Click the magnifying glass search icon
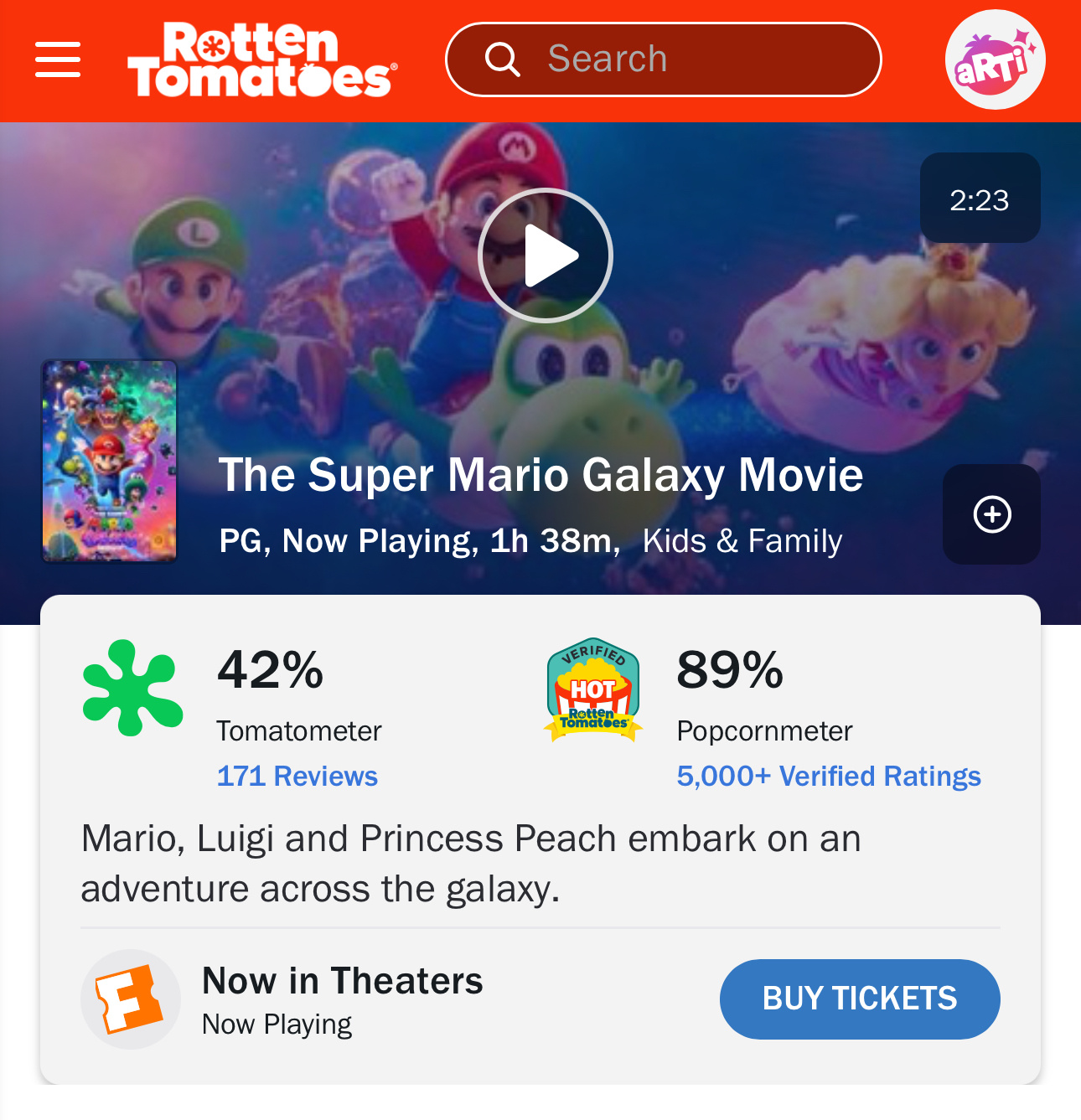The height and width of the screenshot is (1120, 1081). pyautogui.click(x=502, y=59)
